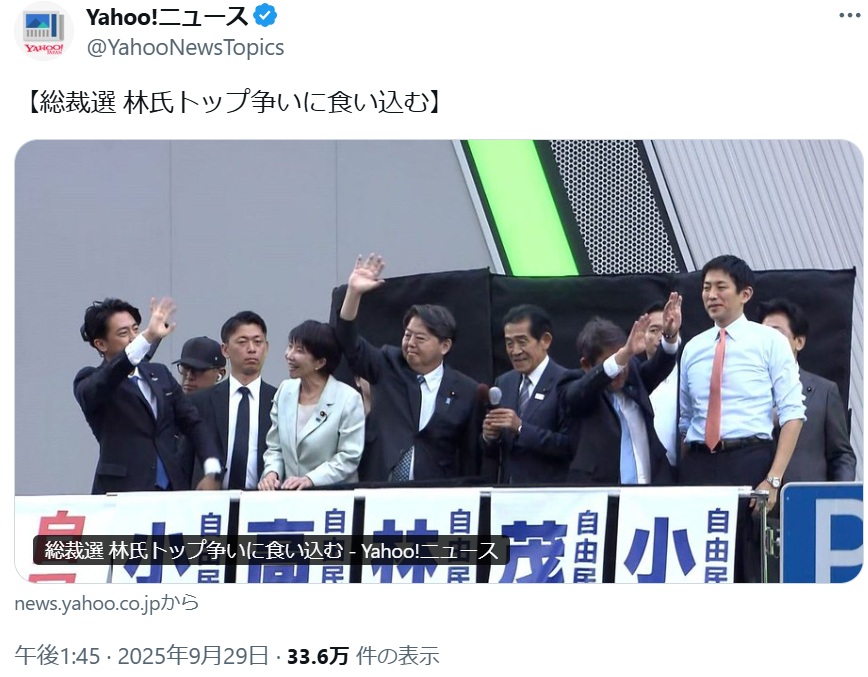
Task: Click the man wearing black cap
Action: [x=198, y=363]
